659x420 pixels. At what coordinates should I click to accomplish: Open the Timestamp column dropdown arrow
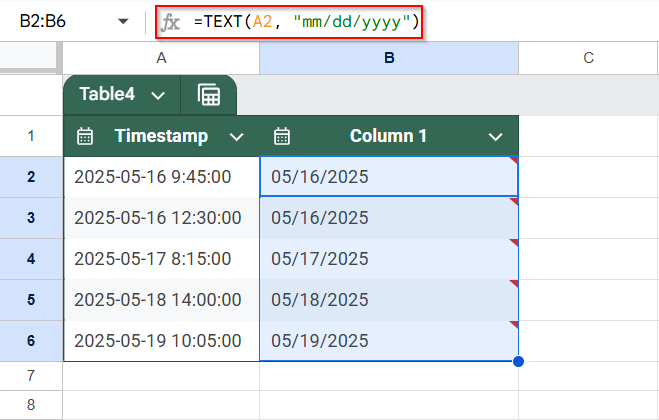pyautogui.click(x=237, y=137)
